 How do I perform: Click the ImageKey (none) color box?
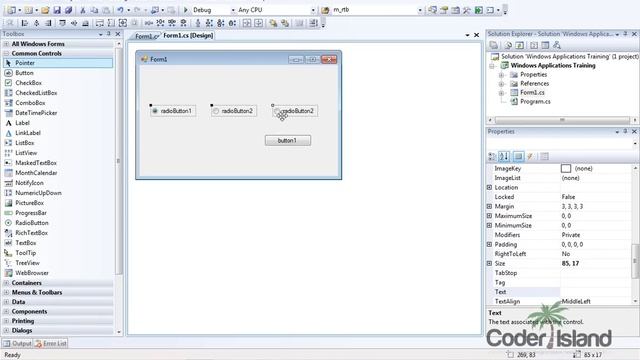coord(566,168)
